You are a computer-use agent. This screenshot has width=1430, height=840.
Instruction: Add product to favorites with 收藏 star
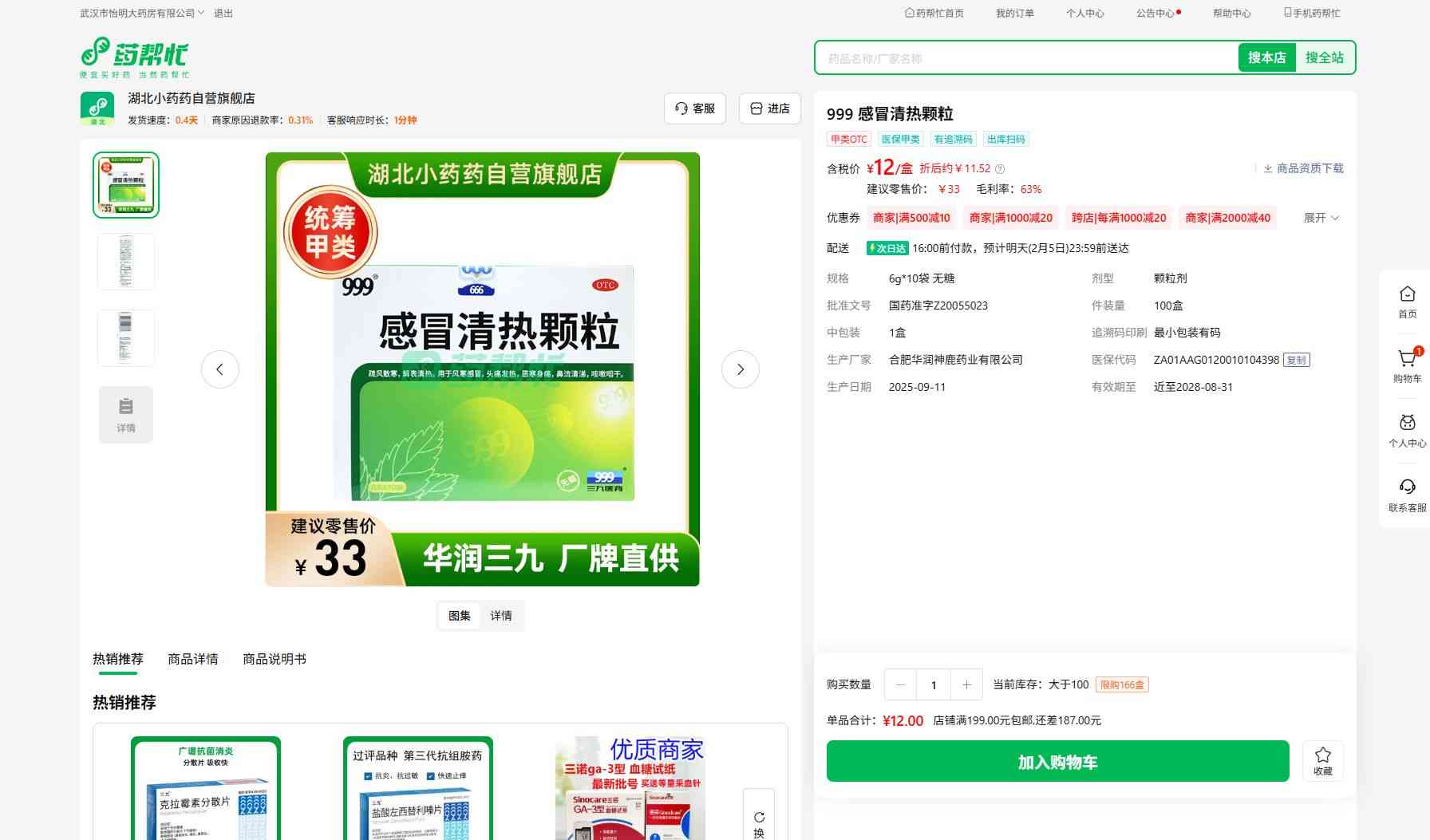coord(1323,761)
